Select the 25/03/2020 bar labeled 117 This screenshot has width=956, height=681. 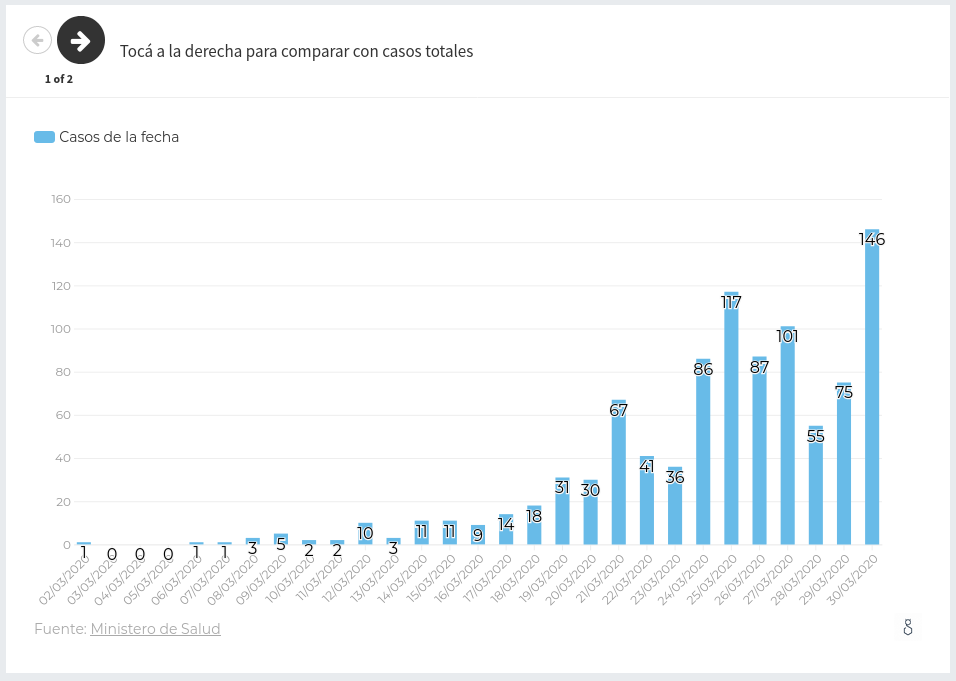(x=731, y=418)
